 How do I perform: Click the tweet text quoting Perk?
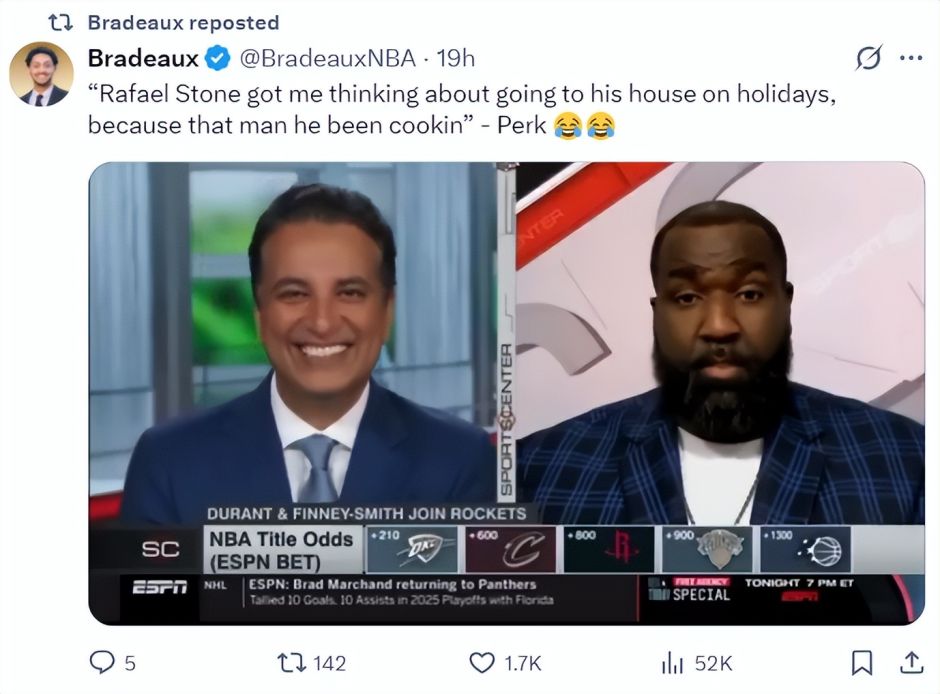[460, 111]
